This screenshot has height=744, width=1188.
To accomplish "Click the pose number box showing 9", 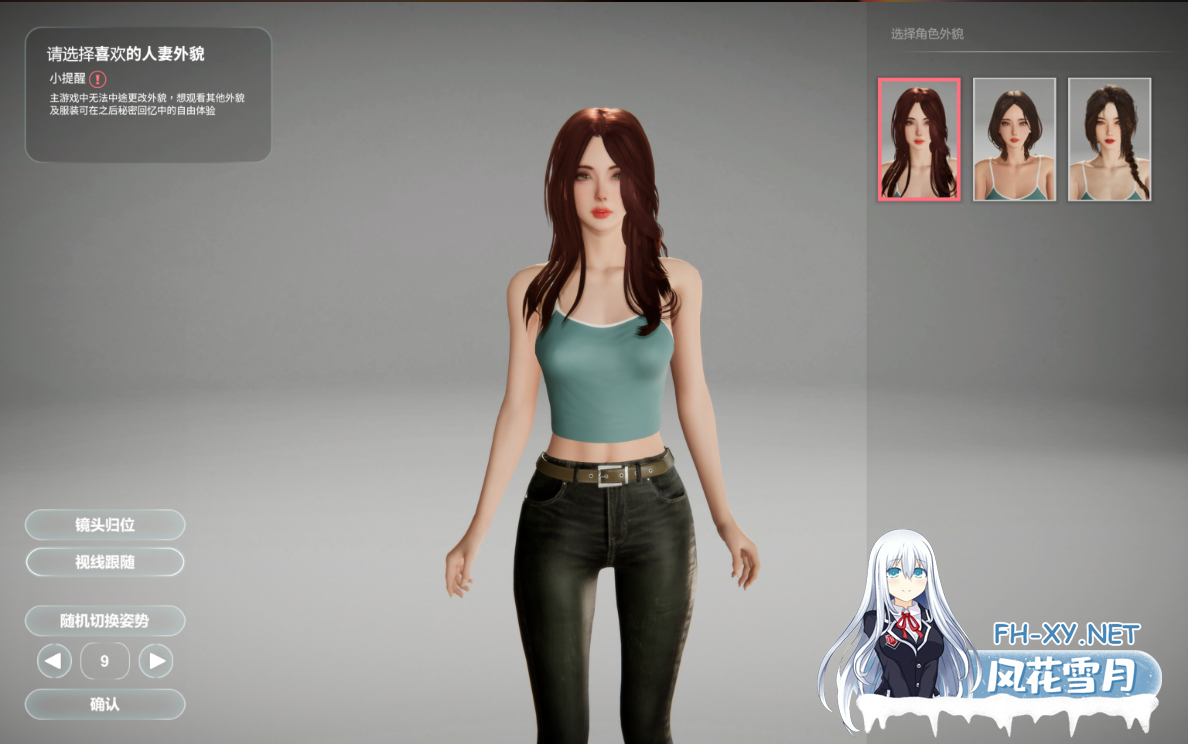I will (x=105, y=661).
